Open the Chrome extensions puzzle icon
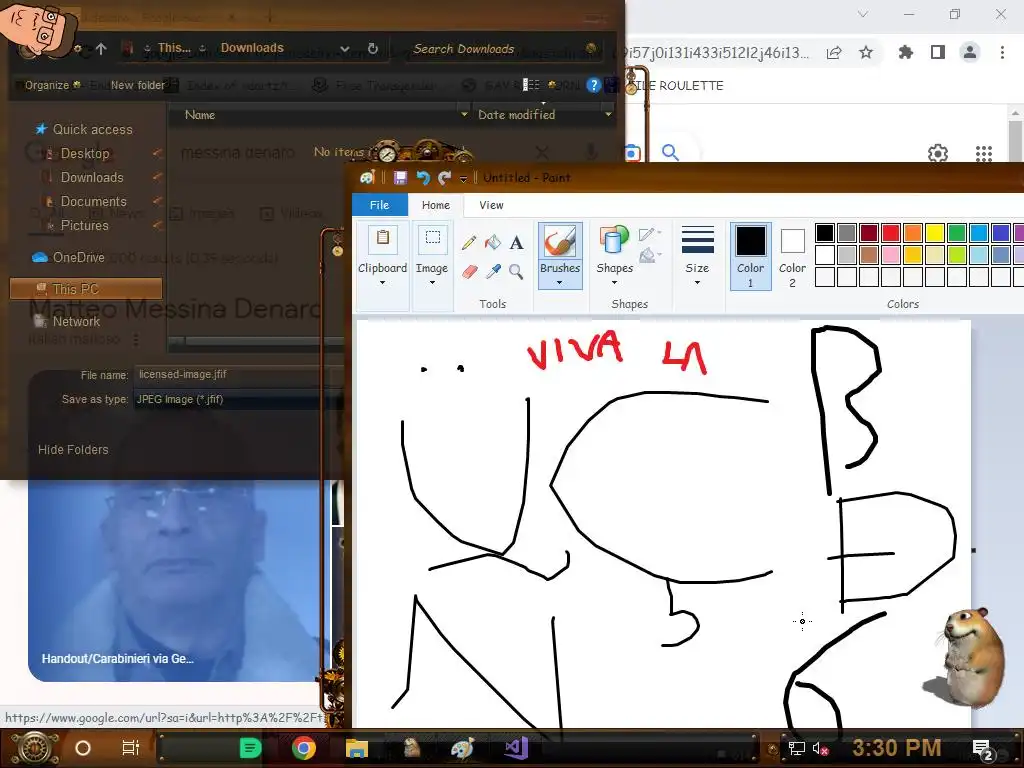Viewport: 1024px width, 768px height. [905, 52]
